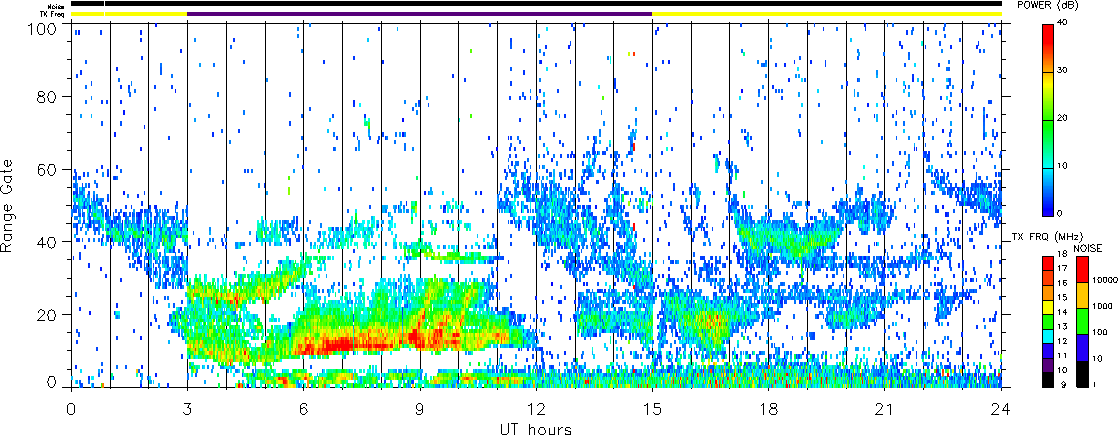Click the strong red echo band near hour 7
Image resolution: width=1118 pixels, height=435 pixels.
tap(342, 345)
